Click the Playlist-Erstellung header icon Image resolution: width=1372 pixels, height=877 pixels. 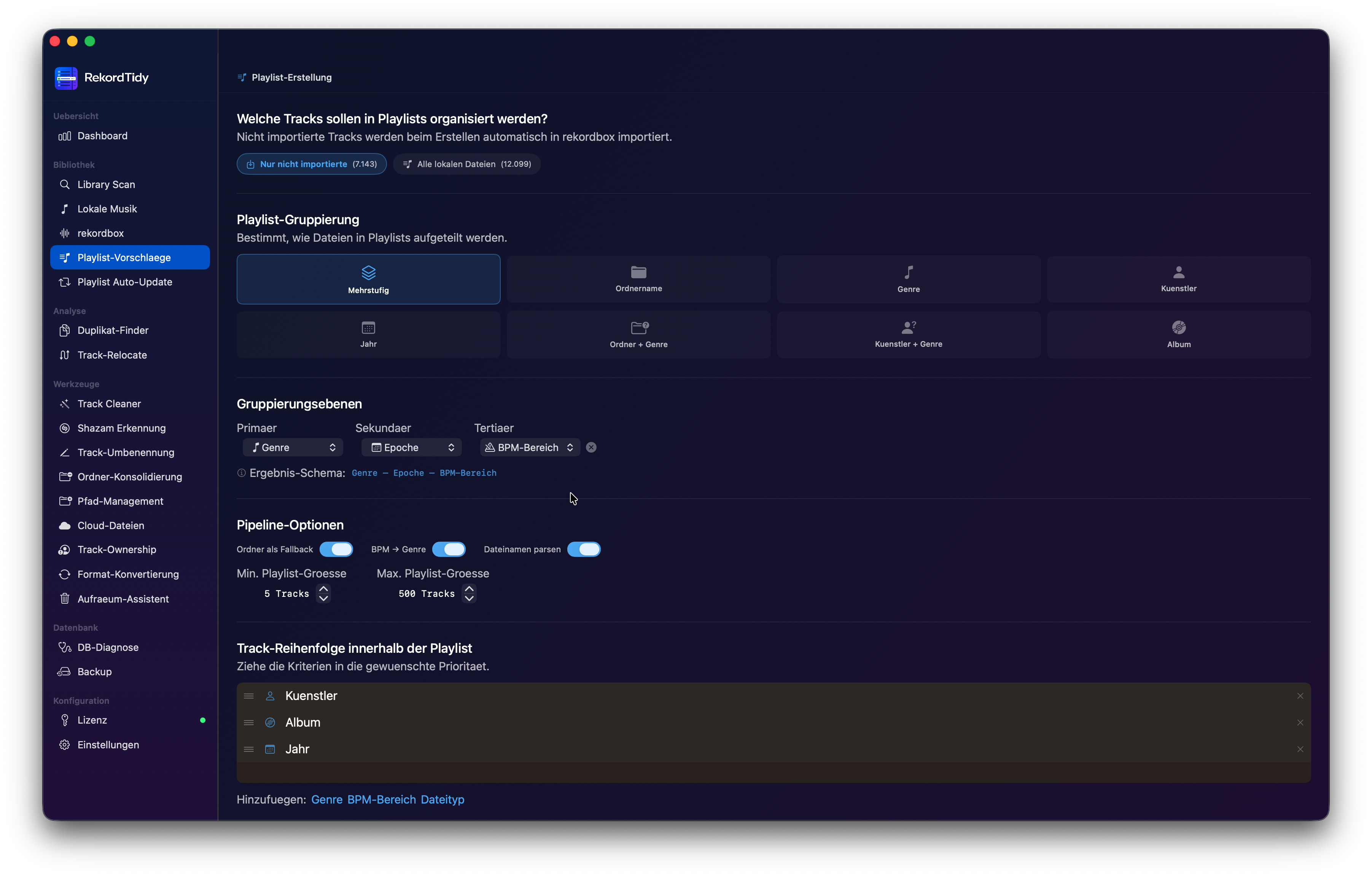coord(242,78)
